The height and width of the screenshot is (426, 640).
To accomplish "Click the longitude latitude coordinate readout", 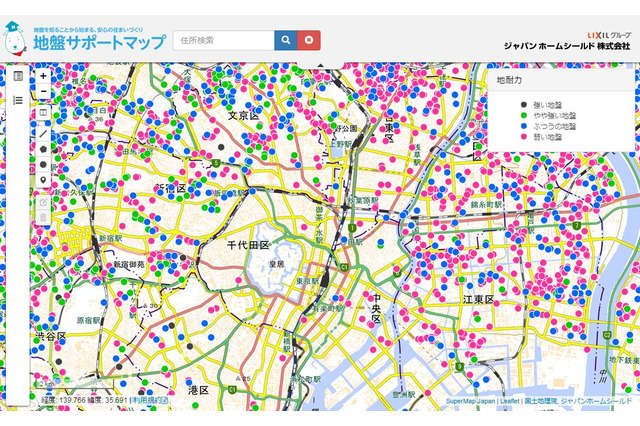I will (84, 400).
